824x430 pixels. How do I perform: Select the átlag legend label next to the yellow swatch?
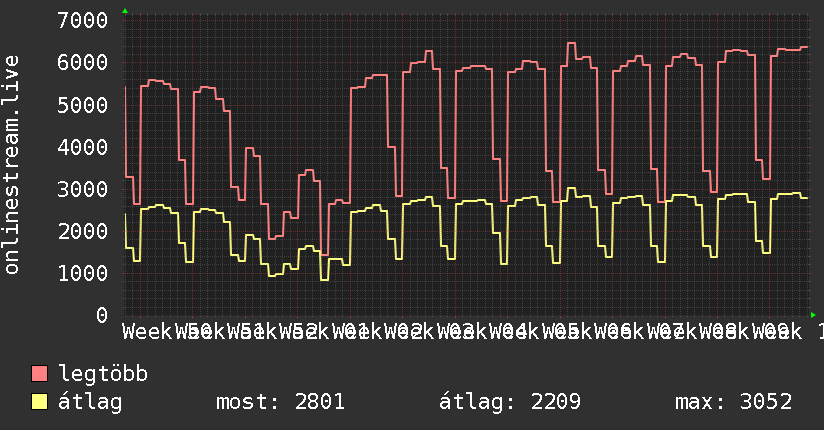pyautogui.click(x=90, y=402)
